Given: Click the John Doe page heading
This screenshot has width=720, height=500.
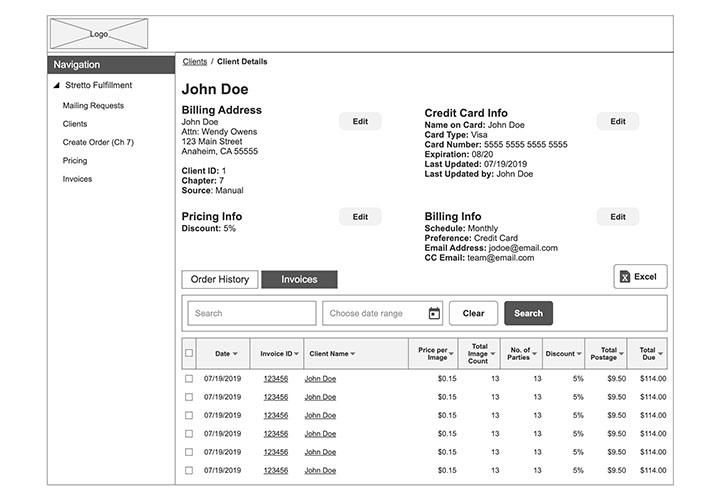Looking at the screenshot, I should 215,89.
